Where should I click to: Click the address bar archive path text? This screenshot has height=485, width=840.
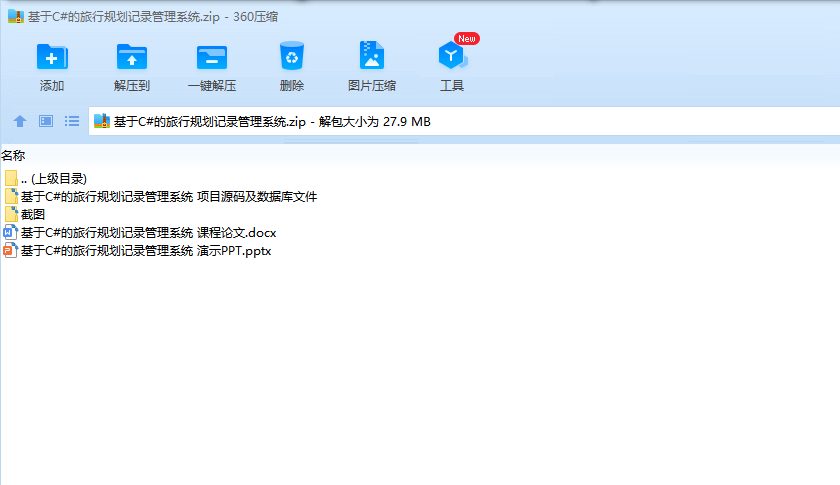point(272,122)
